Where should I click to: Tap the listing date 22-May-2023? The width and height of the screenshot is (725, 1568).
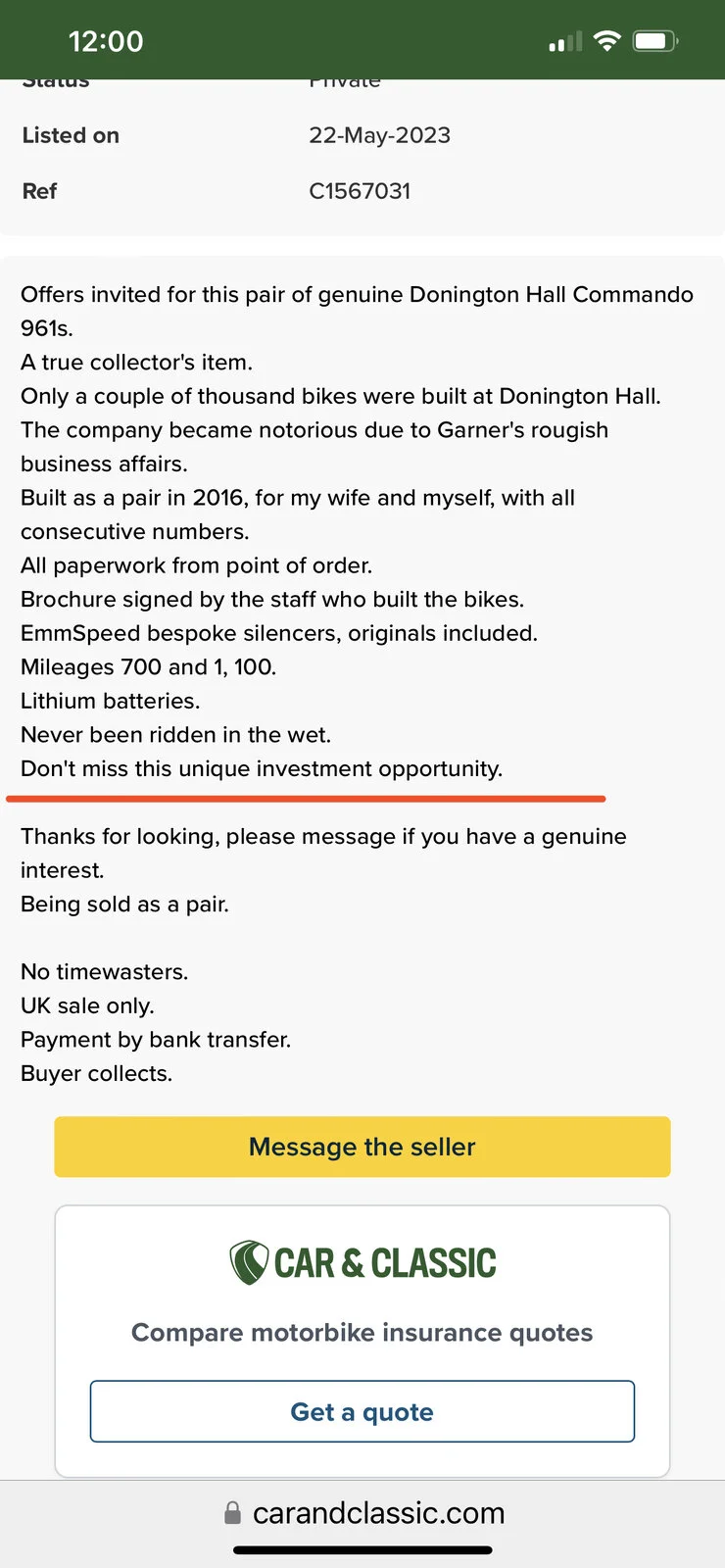(x=379, y=135)
